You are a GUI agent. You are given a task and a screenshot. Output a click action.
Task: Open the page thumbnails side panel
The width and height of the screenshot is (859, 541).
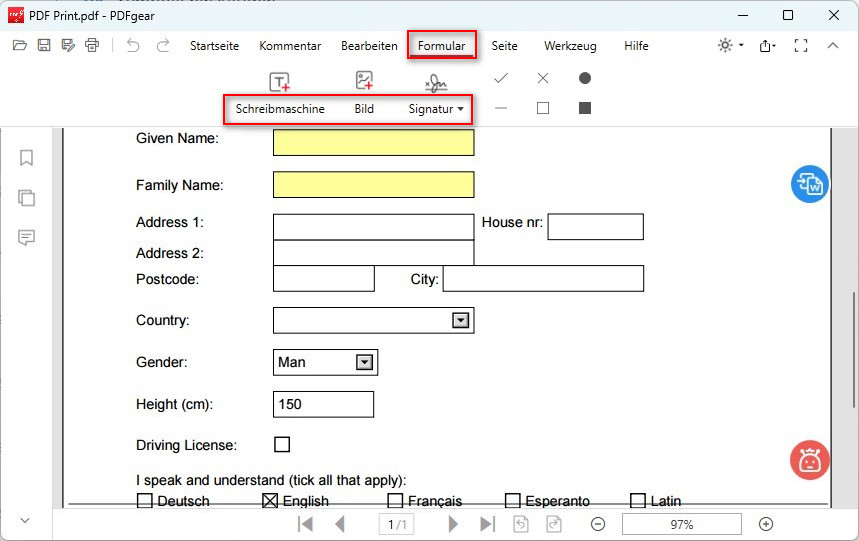click(26, 198)
